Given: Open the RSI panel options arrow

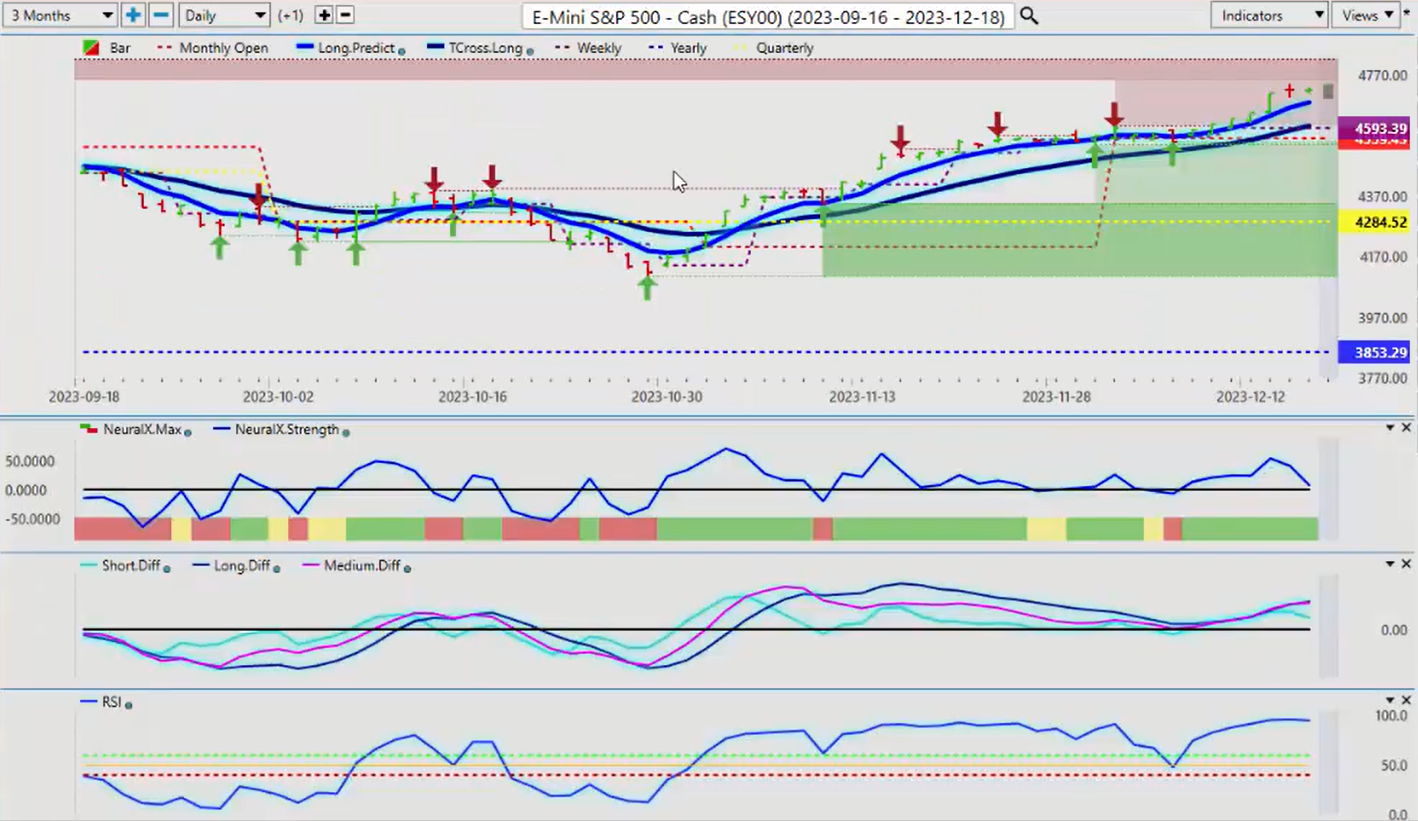Looking at the screenshot, I should click(1390, 700).
